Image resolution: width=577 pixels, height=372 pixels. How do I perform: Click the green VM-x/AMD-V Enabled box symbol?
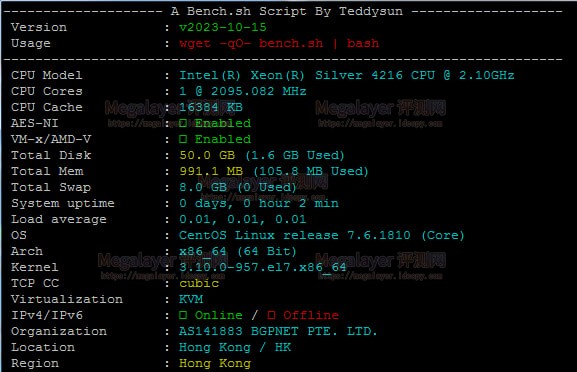[x=183, y=139]
